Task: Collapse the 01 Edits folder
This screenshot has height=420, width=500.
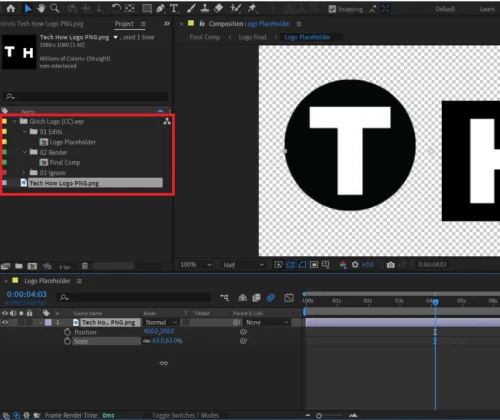Action: point(24,132)
